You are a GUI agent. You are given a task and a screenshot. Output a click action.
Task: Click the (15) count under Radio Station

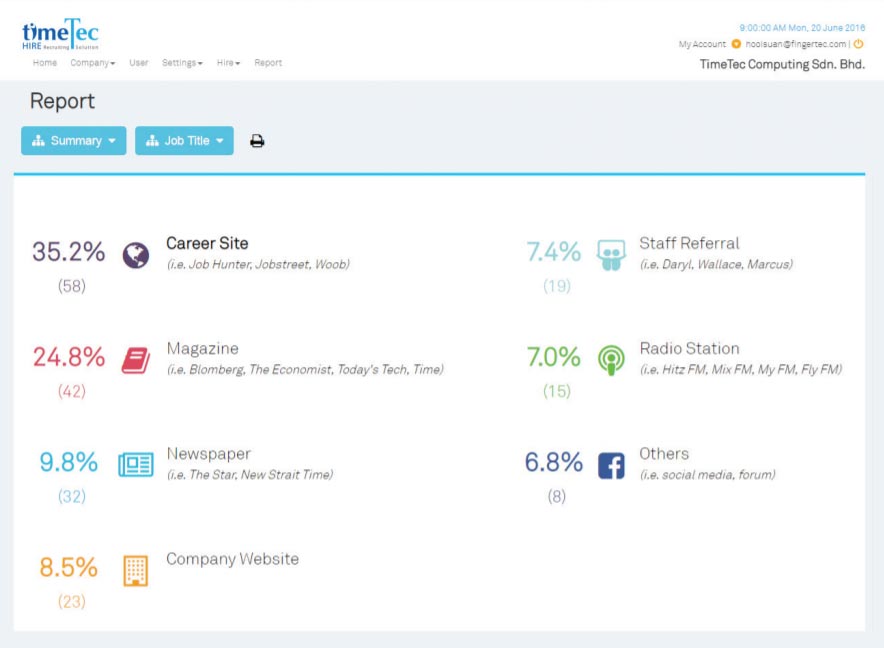(x=557, y=391)
